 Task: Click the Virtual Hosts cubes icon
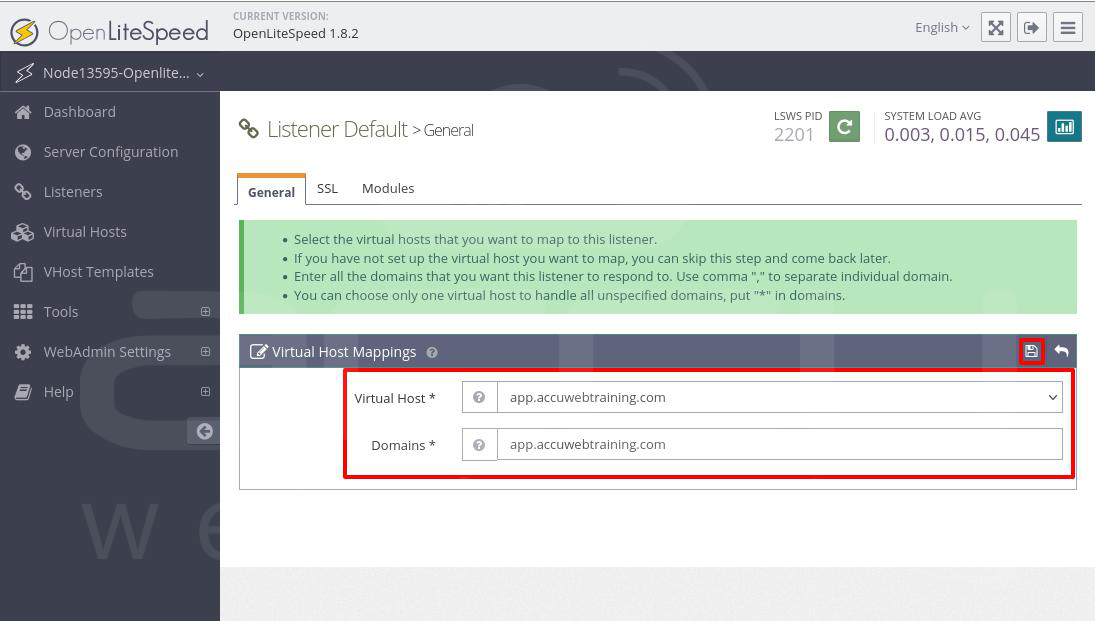tap(22, 232)
